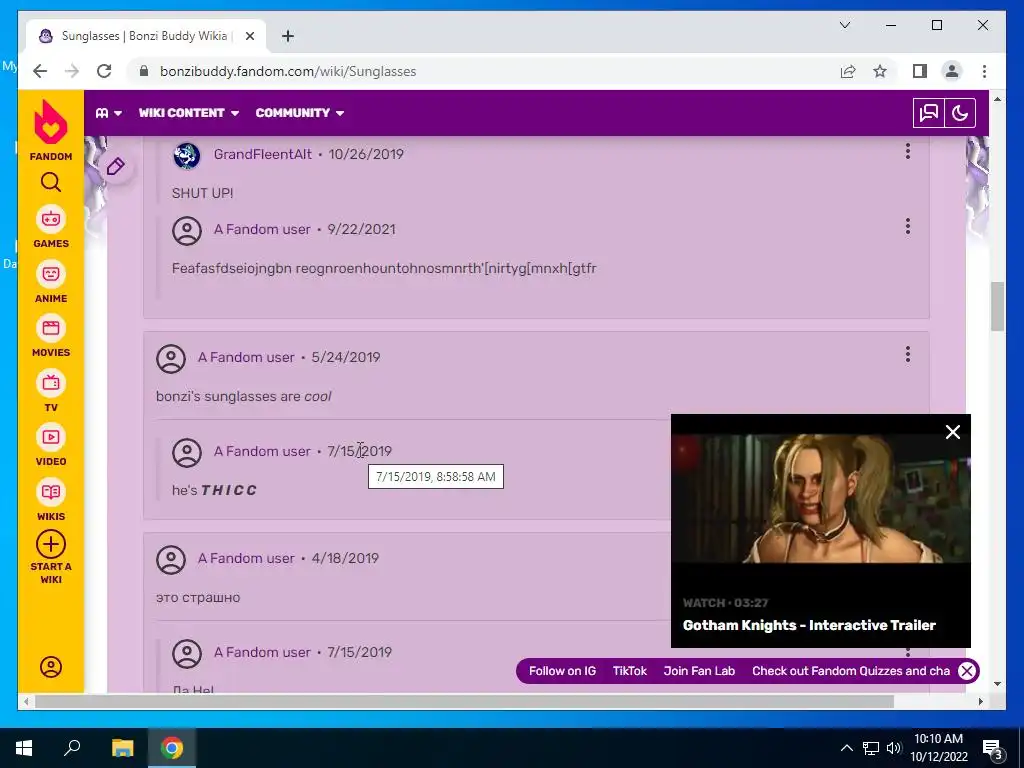Click the Start a Wiki plus icon
1024x768 pixels.
point(51,545)
